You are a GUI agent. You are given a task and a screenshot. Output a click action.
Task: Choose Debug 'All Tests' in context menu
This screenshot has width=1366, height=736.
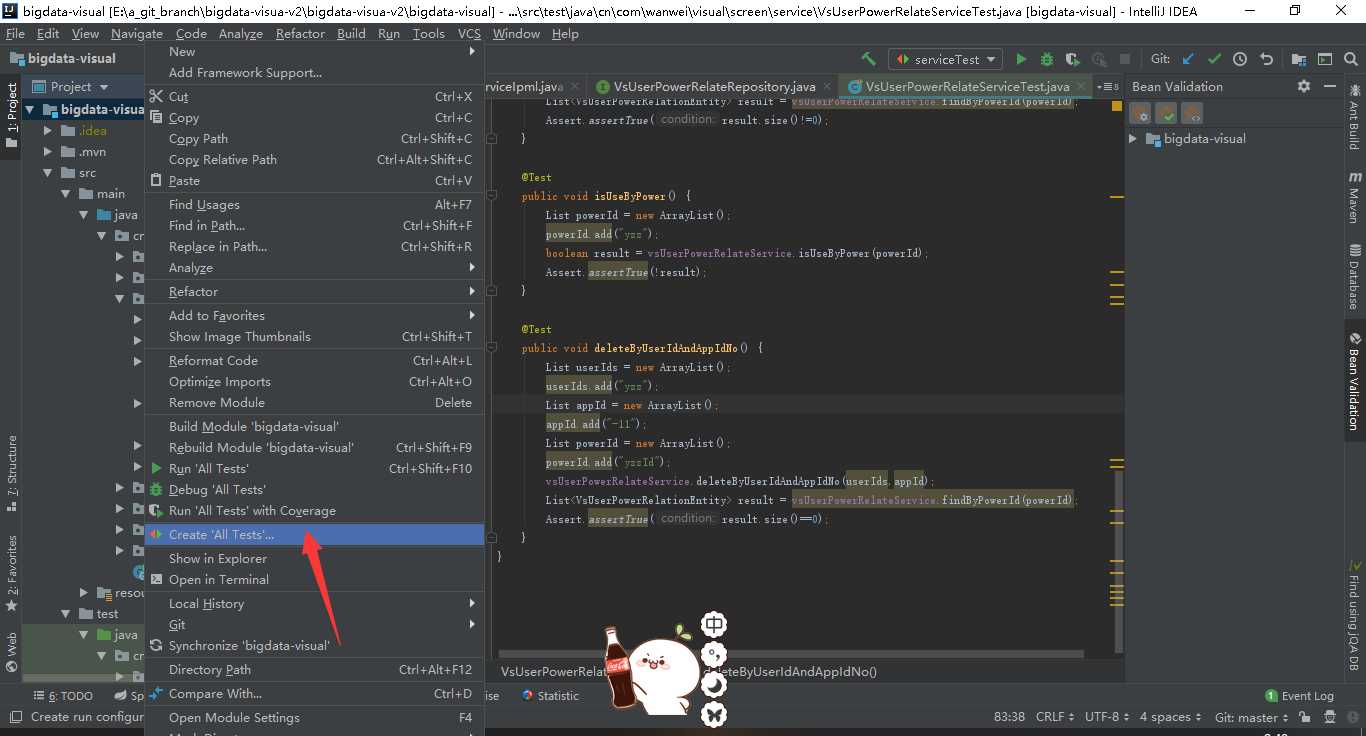click(314, 489)
